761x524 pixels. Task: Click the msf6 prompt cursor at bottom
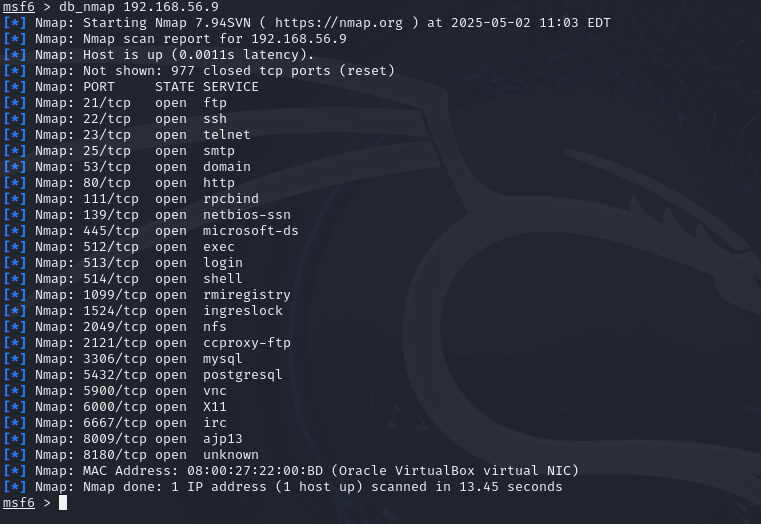click(62, 503)
